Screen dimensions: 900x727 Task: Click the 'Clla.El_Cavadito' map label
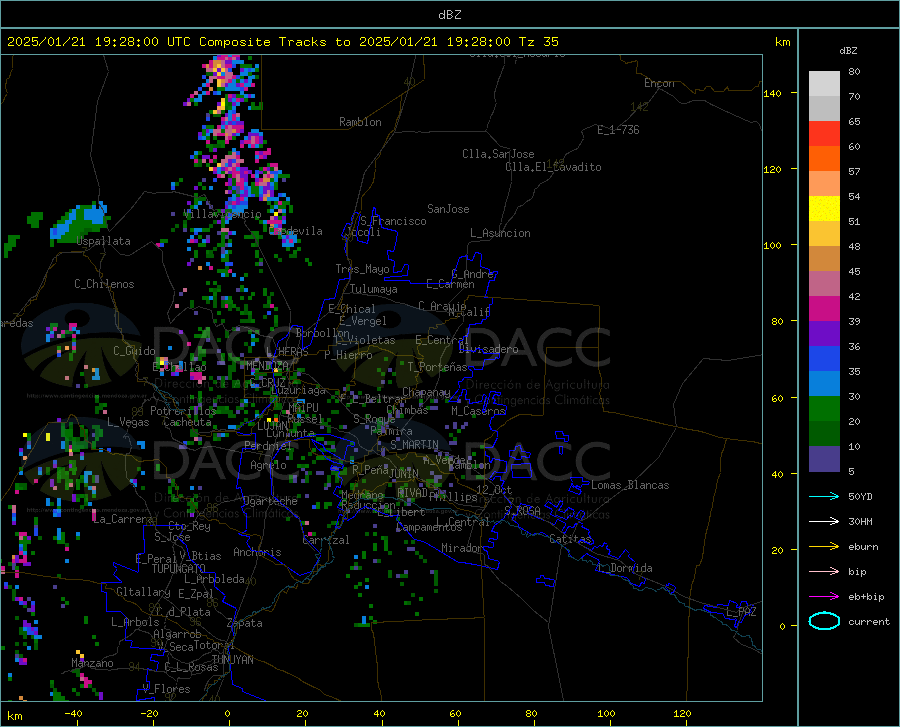[553, 167]
